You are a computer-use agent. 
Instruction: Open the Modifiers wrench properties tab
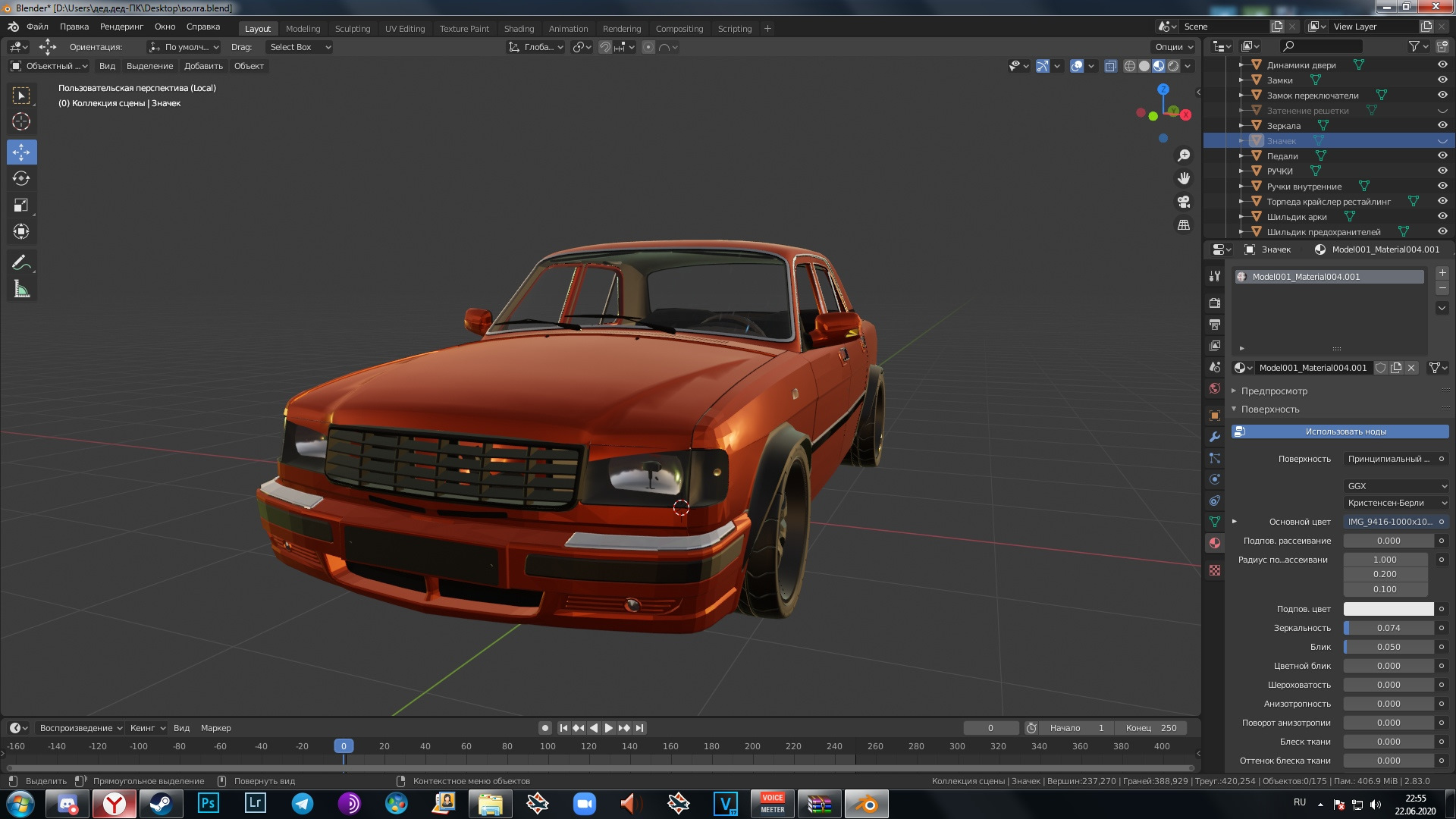point(1215,437)
